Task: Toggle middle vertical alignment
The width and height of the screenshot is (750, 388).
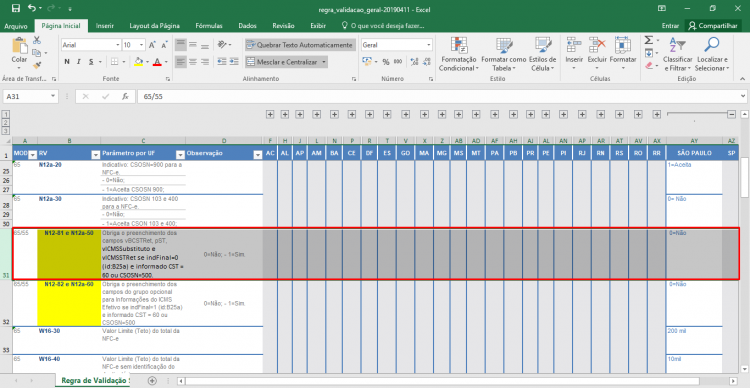Action: pyautogui.click(x=193, y=45)
